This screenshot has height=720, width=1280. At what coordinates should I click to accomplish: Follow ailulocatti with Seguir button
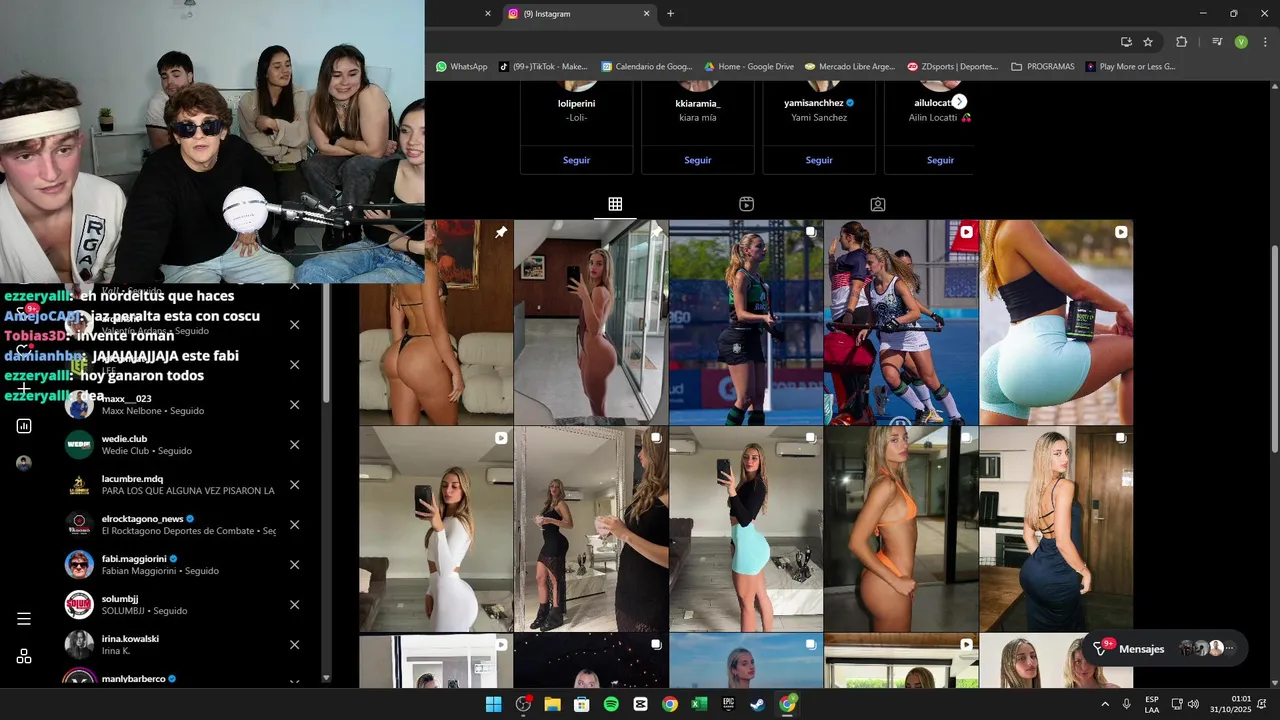click(940, 160)
